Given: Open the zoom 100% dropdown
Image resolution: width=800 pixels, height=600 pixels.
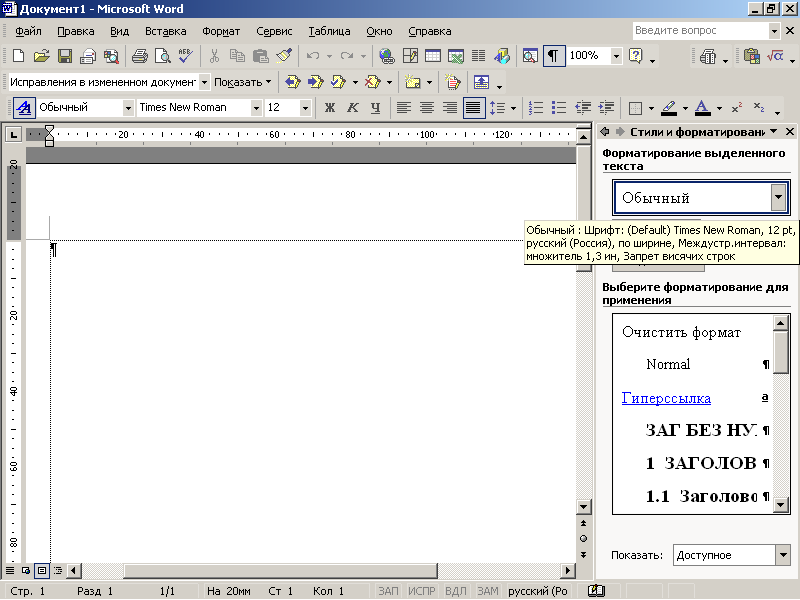Looking at the screenshot, I should (616, 56).
